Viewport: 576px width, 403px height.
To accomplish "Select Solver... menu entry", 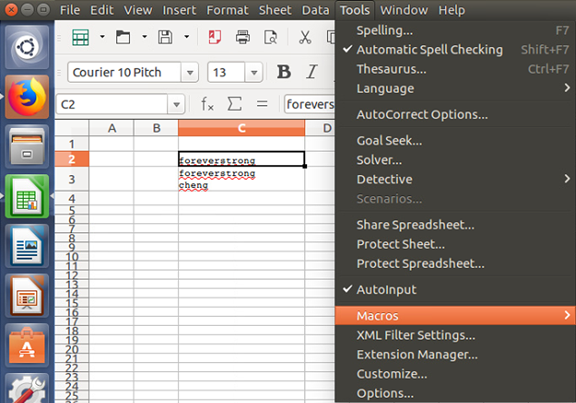I will point(455,160).
